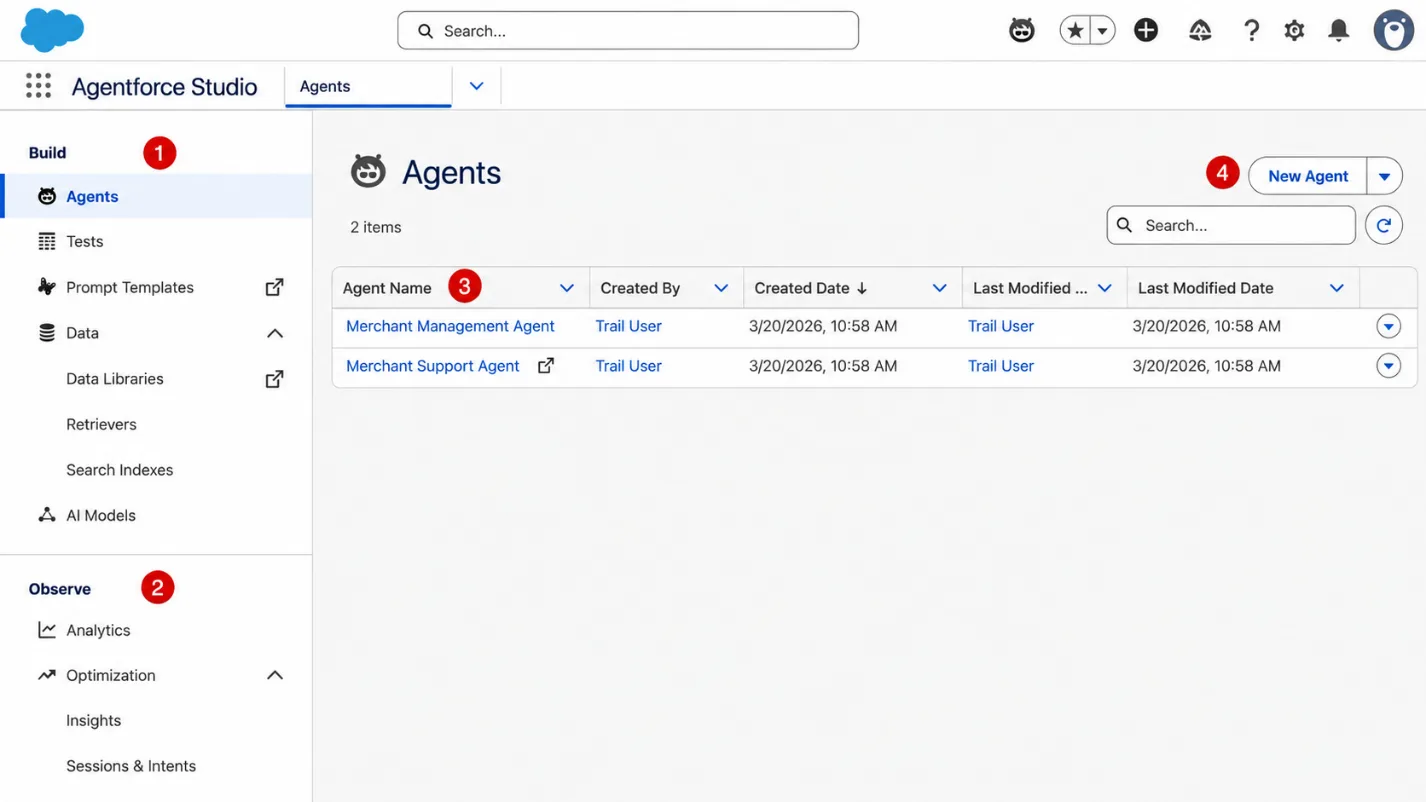This screenshot has width=1426, height=802.
Task: Click the Salesforce cloud logo
Action: 52,30
